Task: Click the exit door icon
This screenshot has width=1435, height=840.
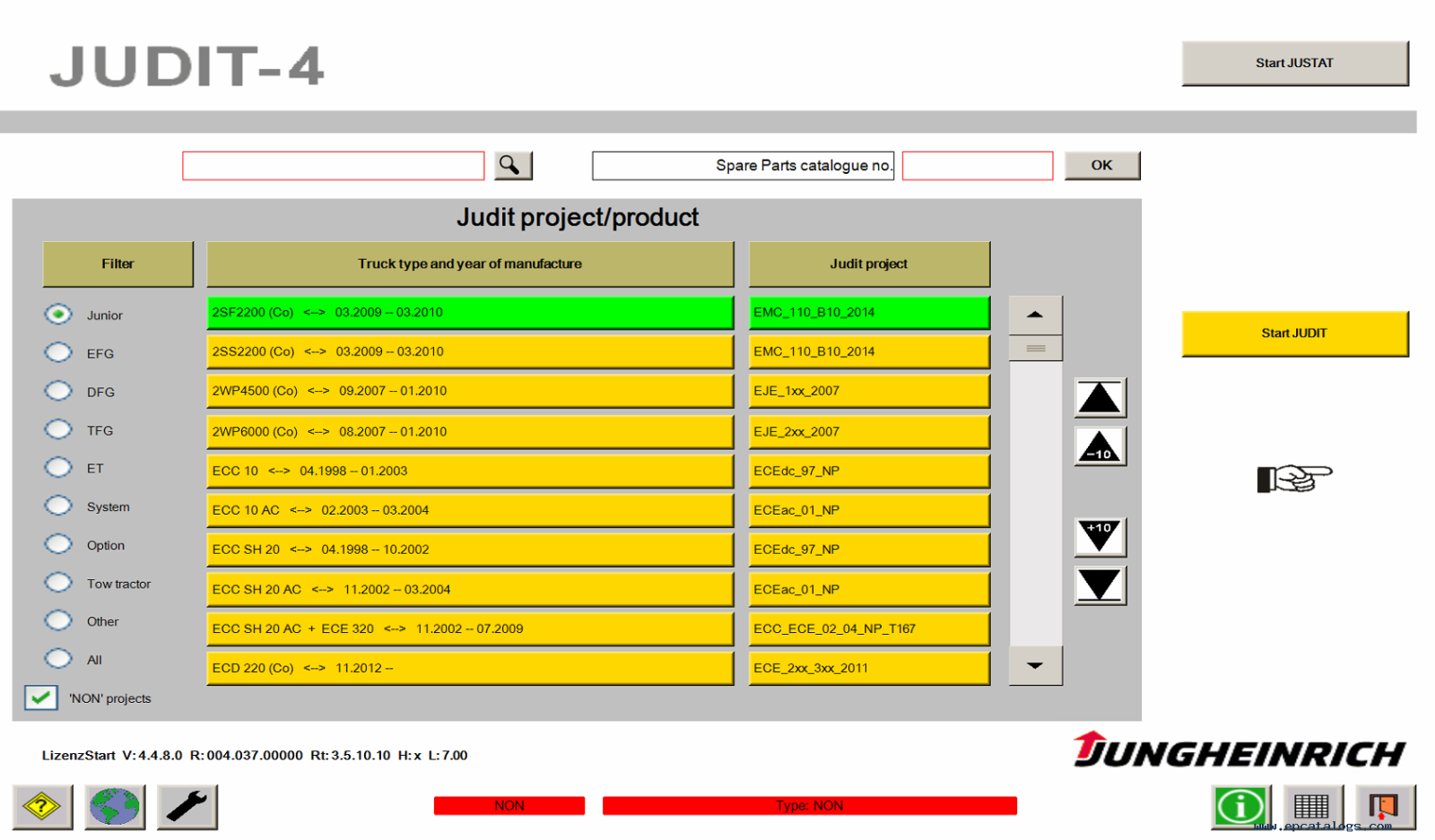Action: click(x=1386, y=807)
